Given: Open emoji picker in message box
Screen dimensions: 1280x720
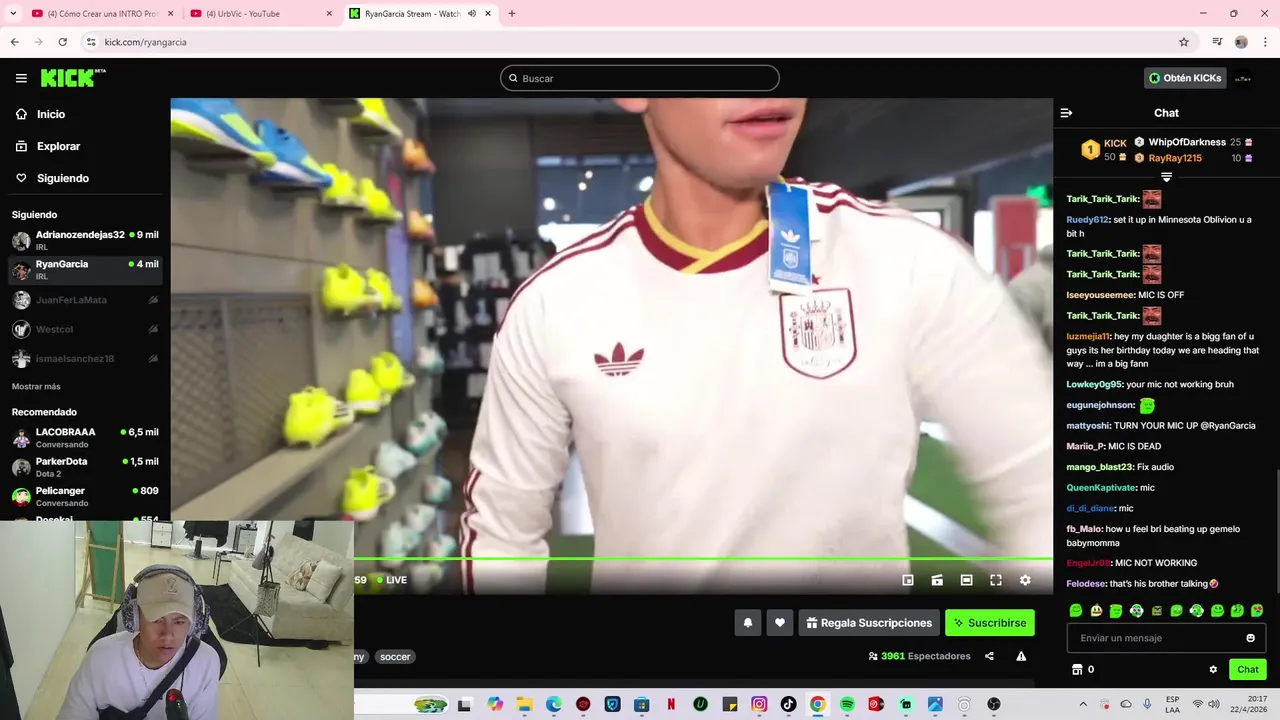Looking at the screenshot, I should coord(1250,638).
